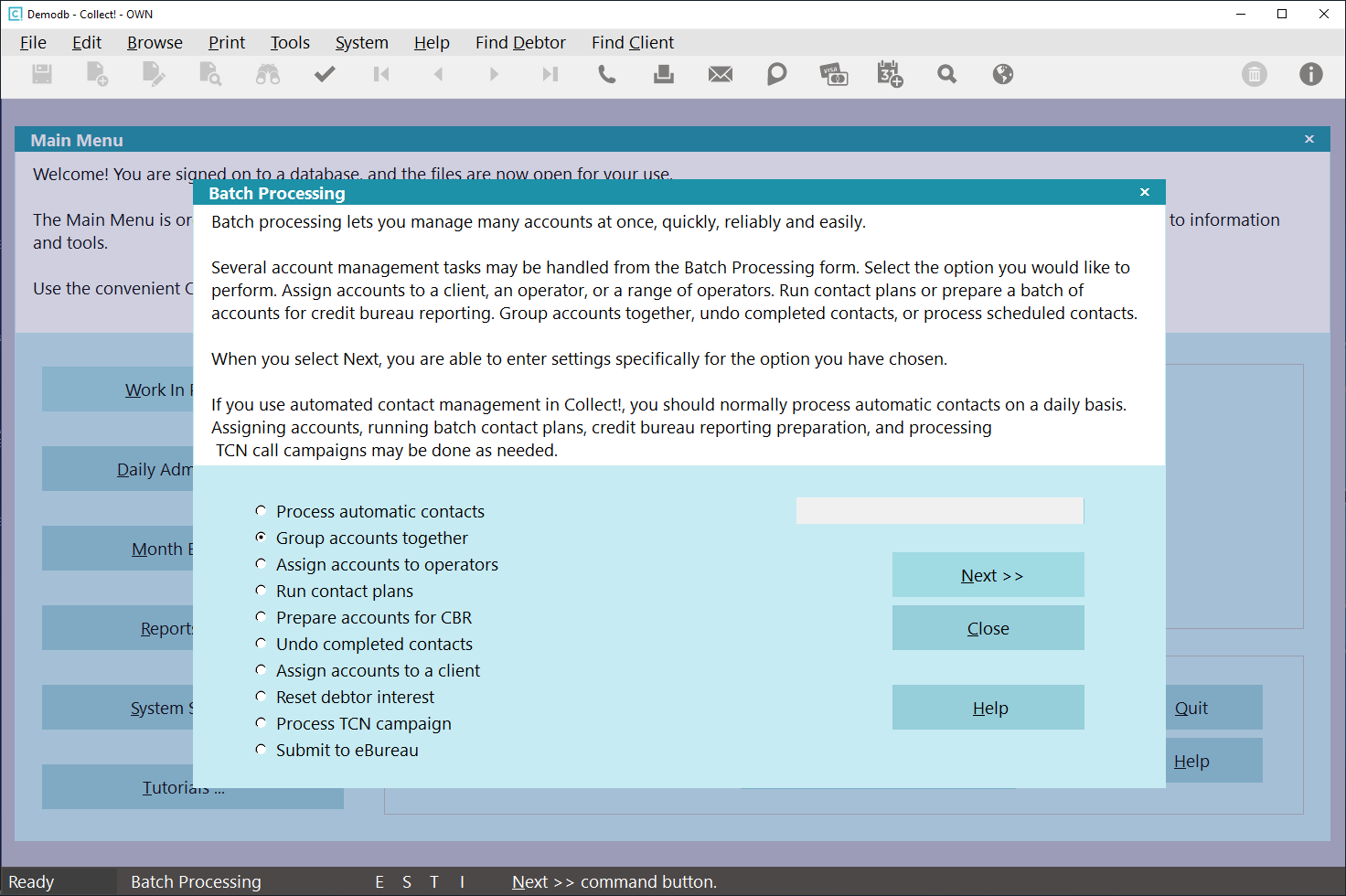This screenshot has height=896, width=1346.
Task: Click the empty gray input field
Action: click(940, 511)
